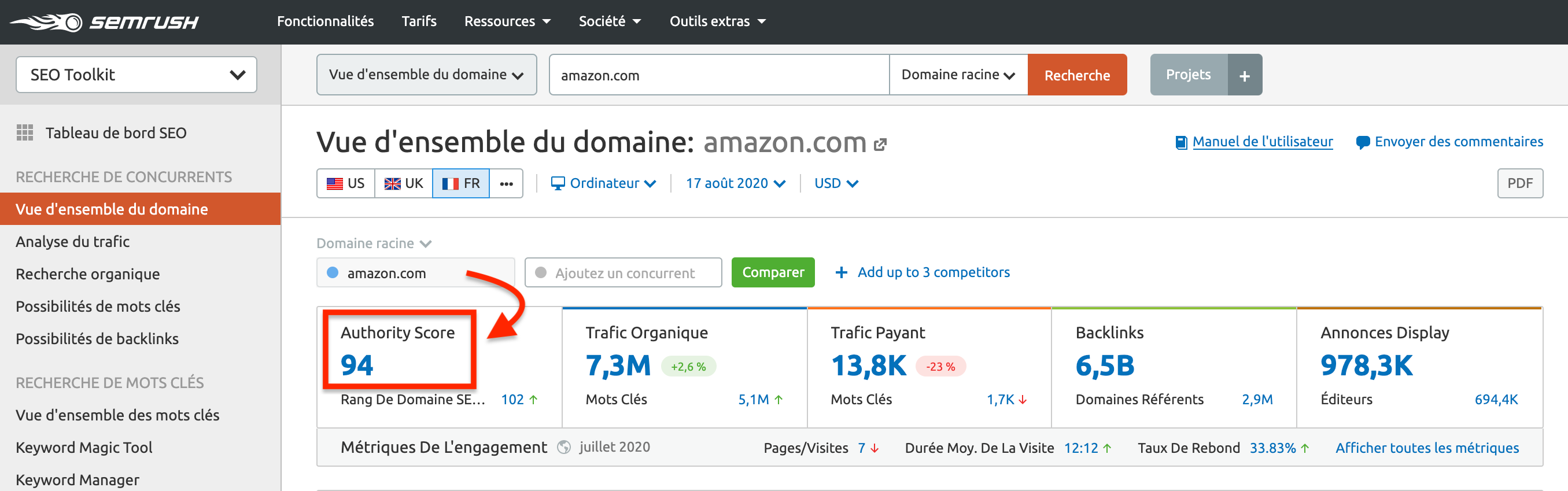Click Pages/Visites value 7
The image size is (1568, 491).
pyautogui.click(x=861, y=448)
